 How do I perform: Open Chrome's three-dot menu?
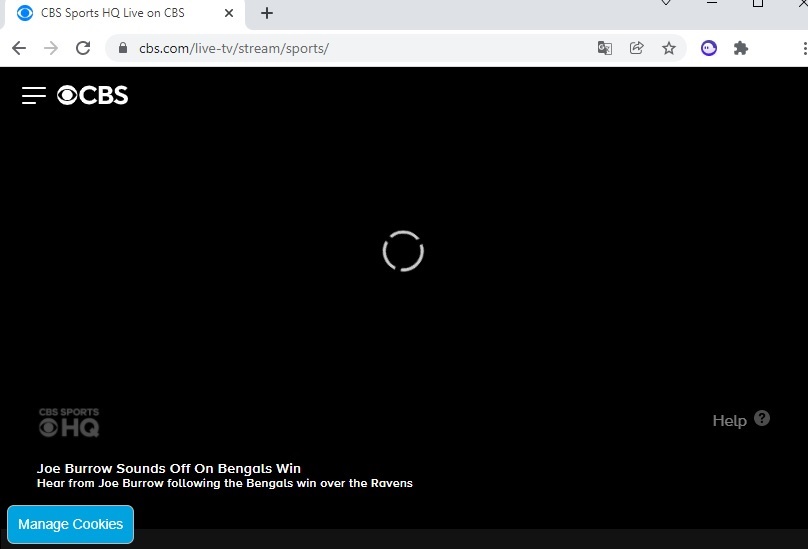click(x=804, y=48)
